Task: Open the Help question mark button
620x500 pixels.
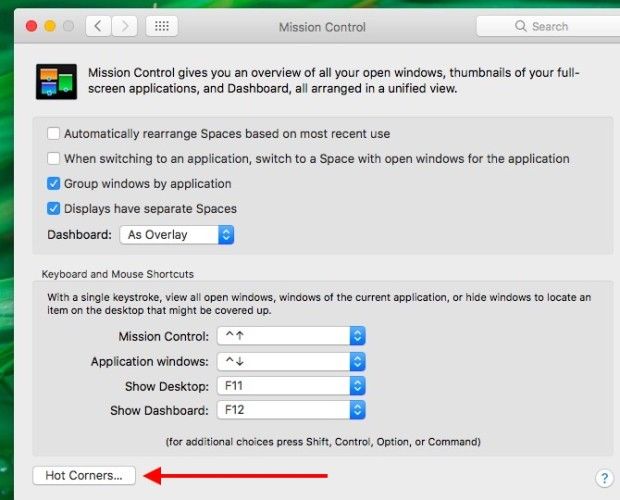Action: 603,478
